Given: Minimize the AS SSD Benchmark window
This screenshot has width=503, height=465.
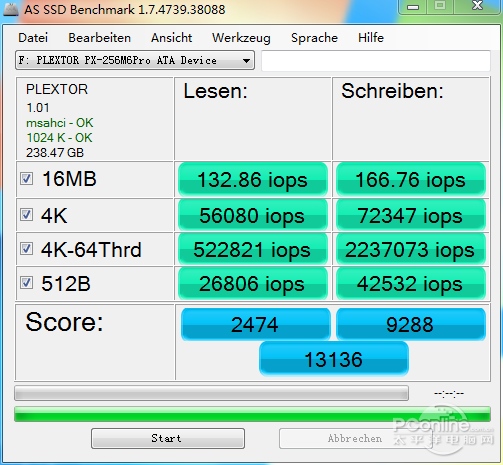Looking at the screenshot, I should [x=413, y=7].
